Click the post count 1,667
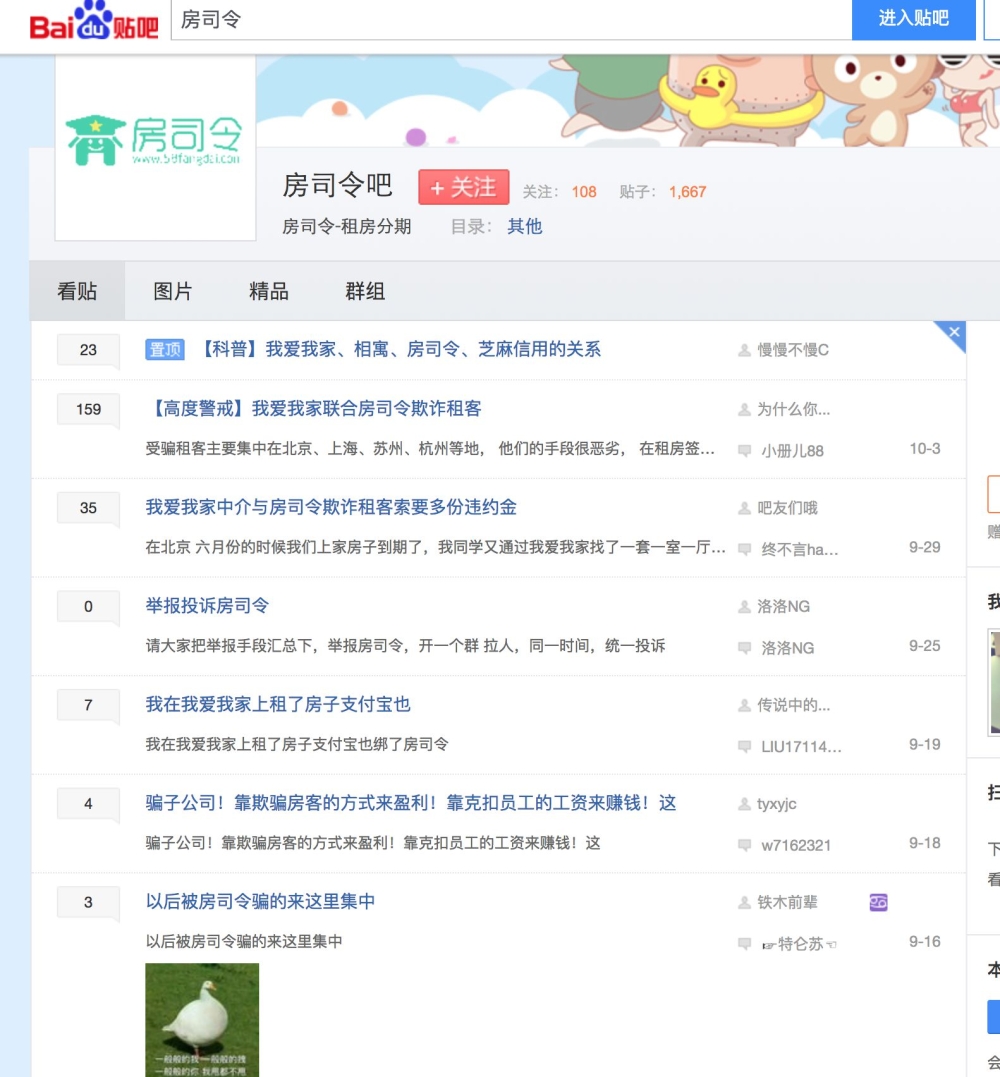The width and height of the screenshot is (1000, 1077). tap(688, 192)
